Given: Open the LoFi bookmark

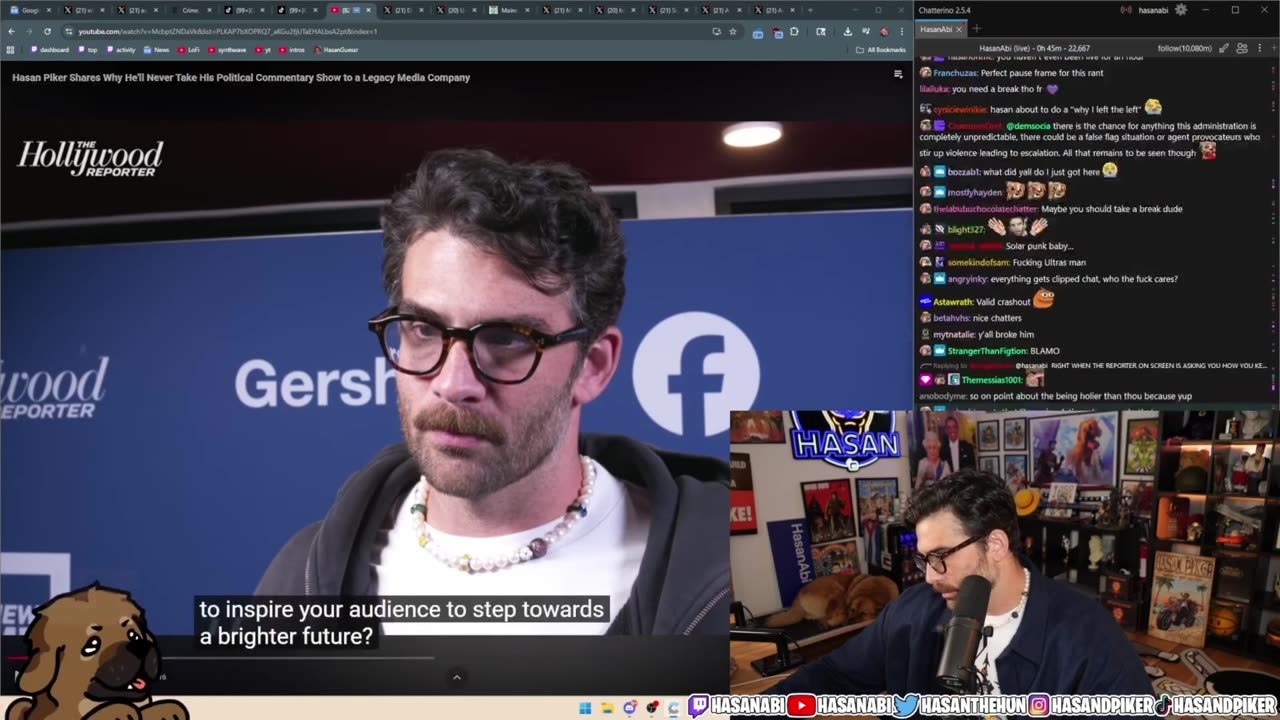Looking at the screenshot, I should (x=191, y=49).
